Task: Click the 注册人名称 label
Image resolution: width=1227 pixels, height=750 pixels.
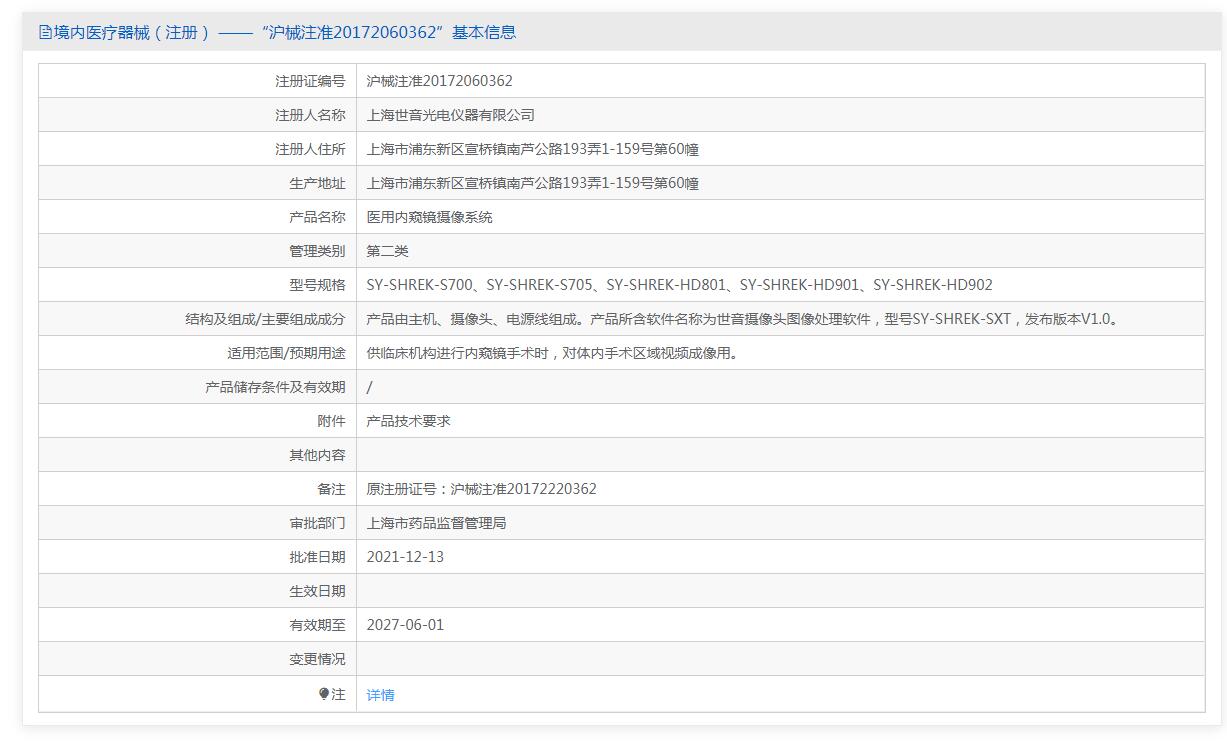Action: [310, 115]
